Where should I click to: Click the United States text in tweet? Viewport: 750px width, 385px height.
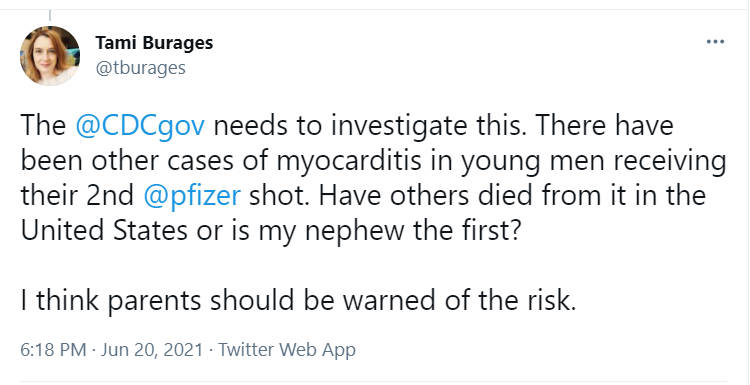(x=104, y=231)
